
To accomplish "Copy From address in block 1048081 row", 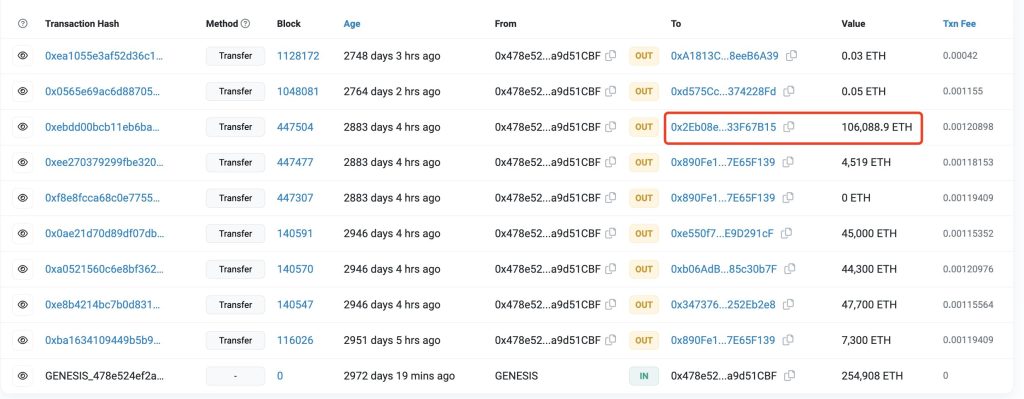I will coord(611,91).
